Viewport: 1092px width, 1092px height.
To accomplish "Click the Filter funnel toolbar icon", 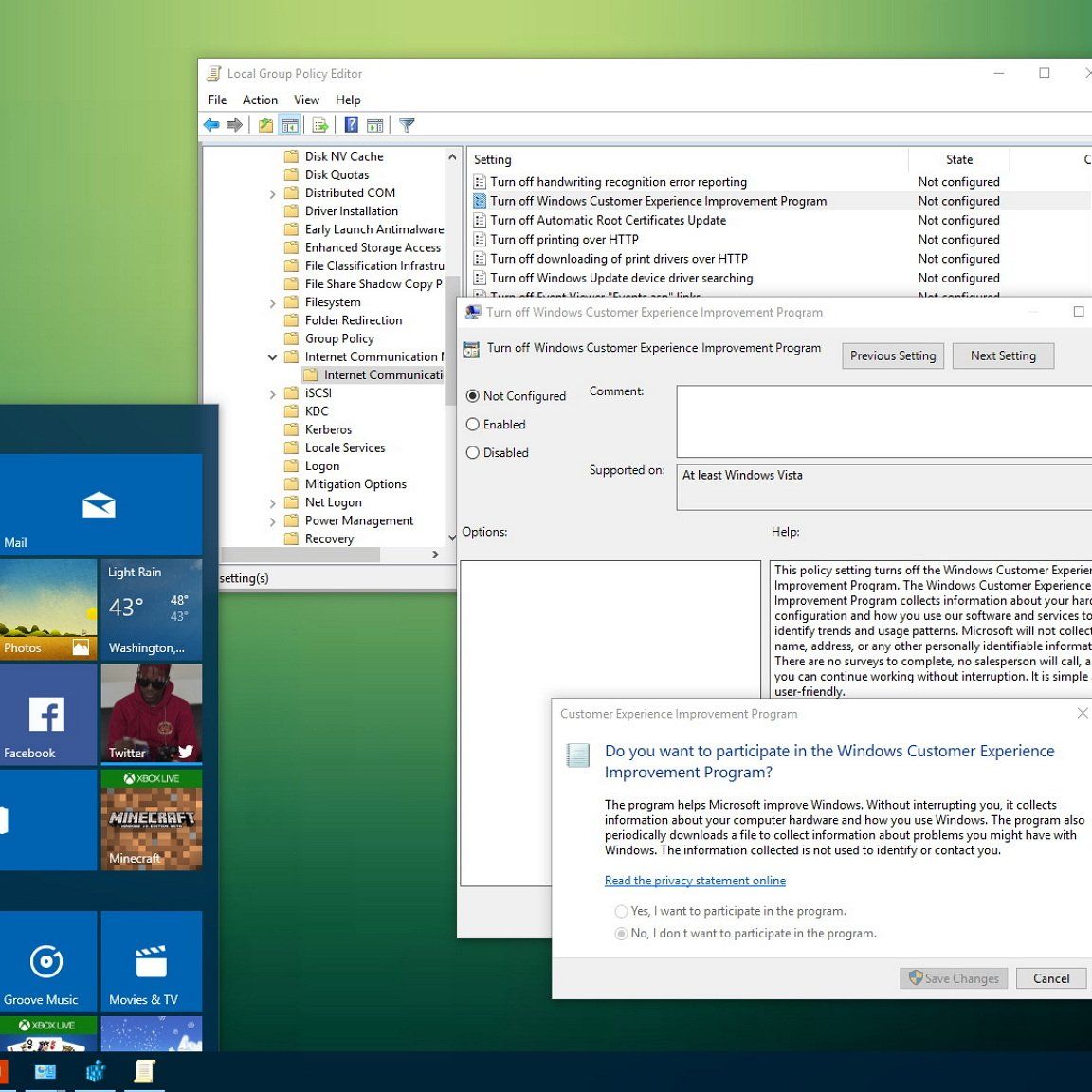I will [407, 125].
